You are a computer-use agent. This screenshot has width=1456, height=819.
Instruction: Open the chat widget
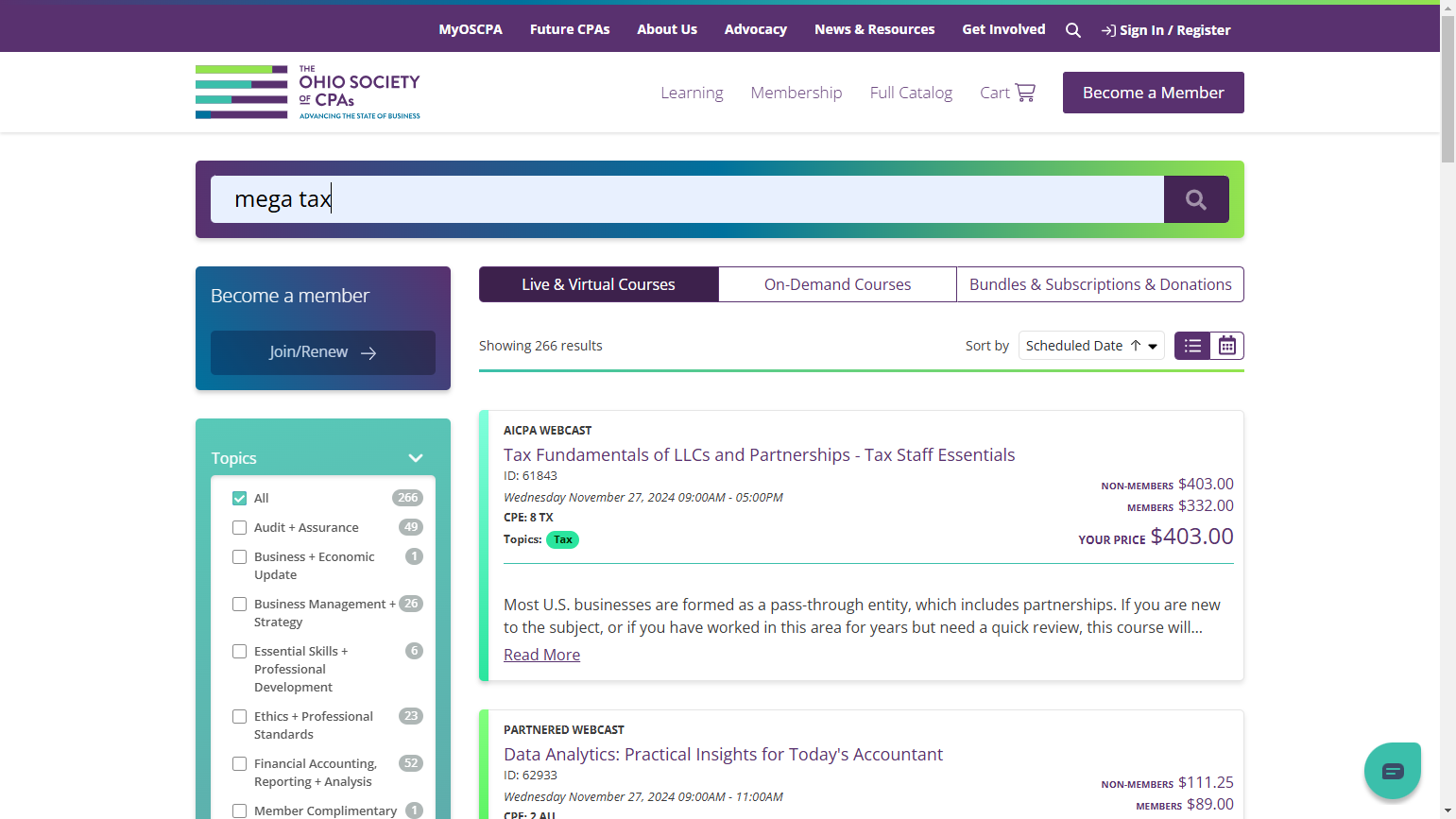point(1393,771)
